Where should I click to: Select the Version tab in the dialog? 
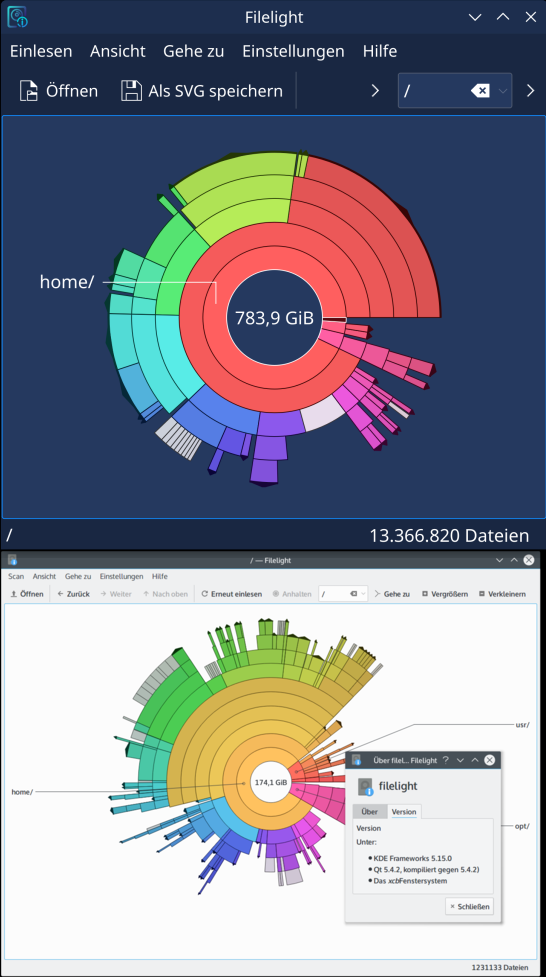404,811
